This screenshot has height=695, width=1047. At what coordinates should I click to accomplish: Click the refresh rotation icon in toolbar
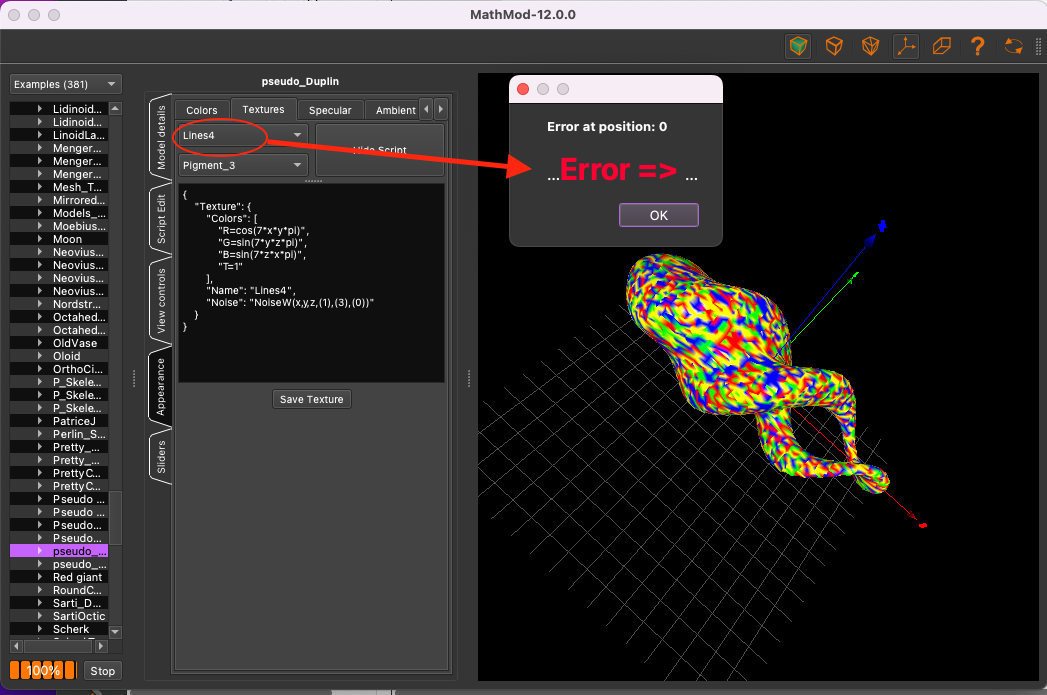click(x=1013, y=46)
